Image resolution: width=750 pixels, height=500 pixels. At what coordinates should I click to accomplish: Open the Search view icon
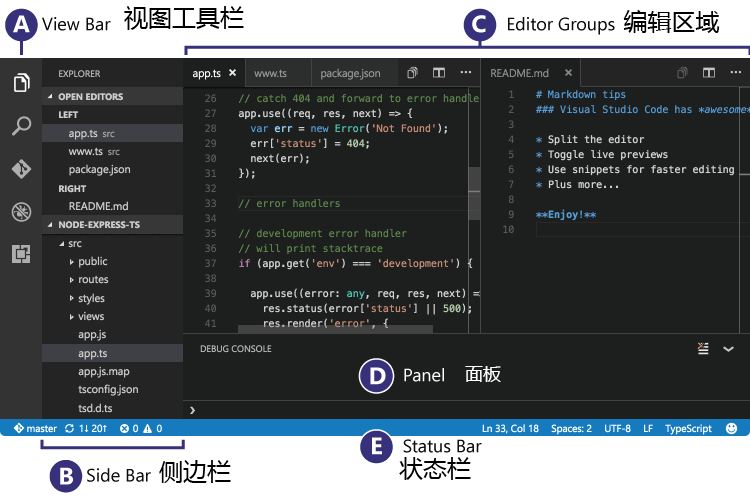coord(21,126)
